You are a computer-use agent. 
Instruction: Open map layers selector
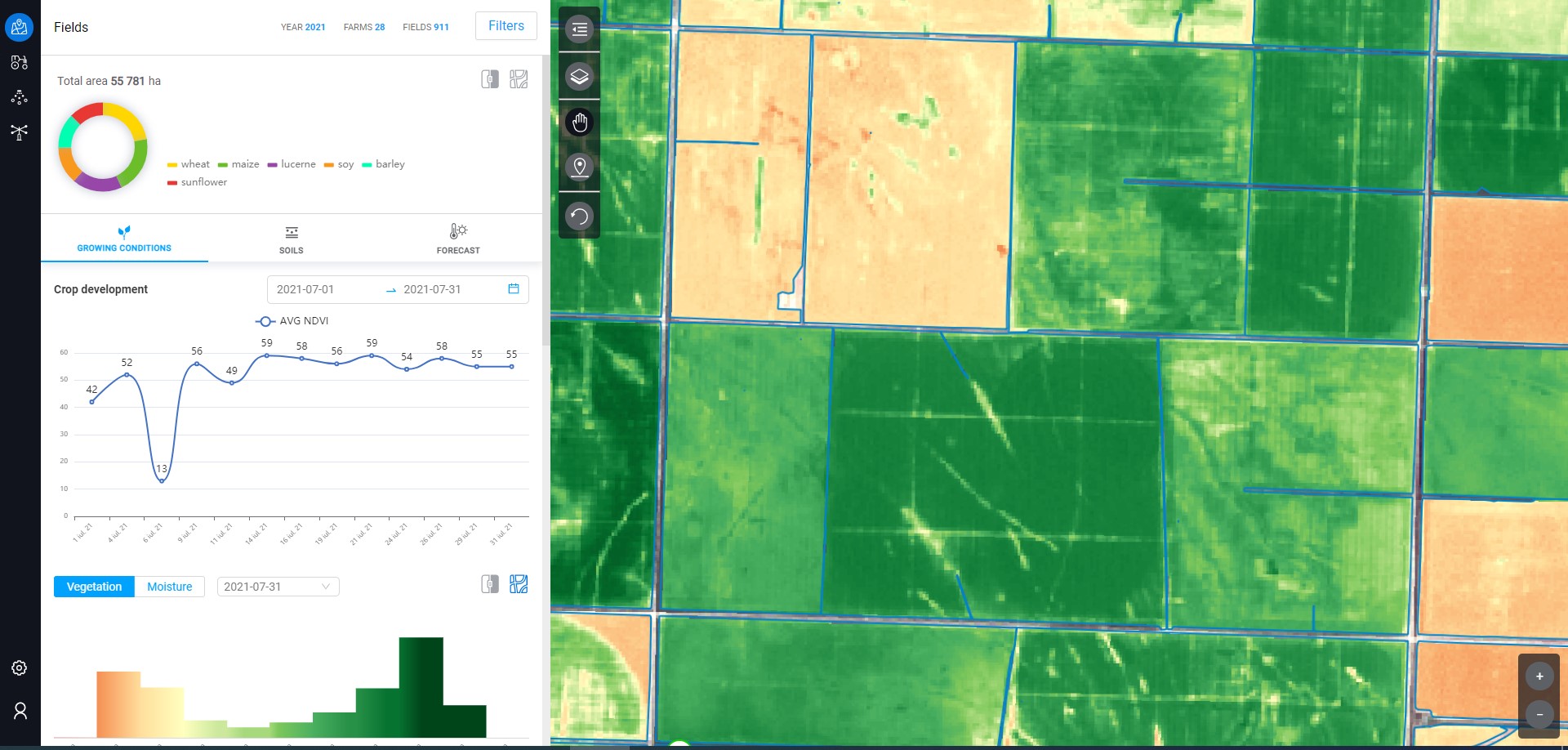click(x=579, y=77)
